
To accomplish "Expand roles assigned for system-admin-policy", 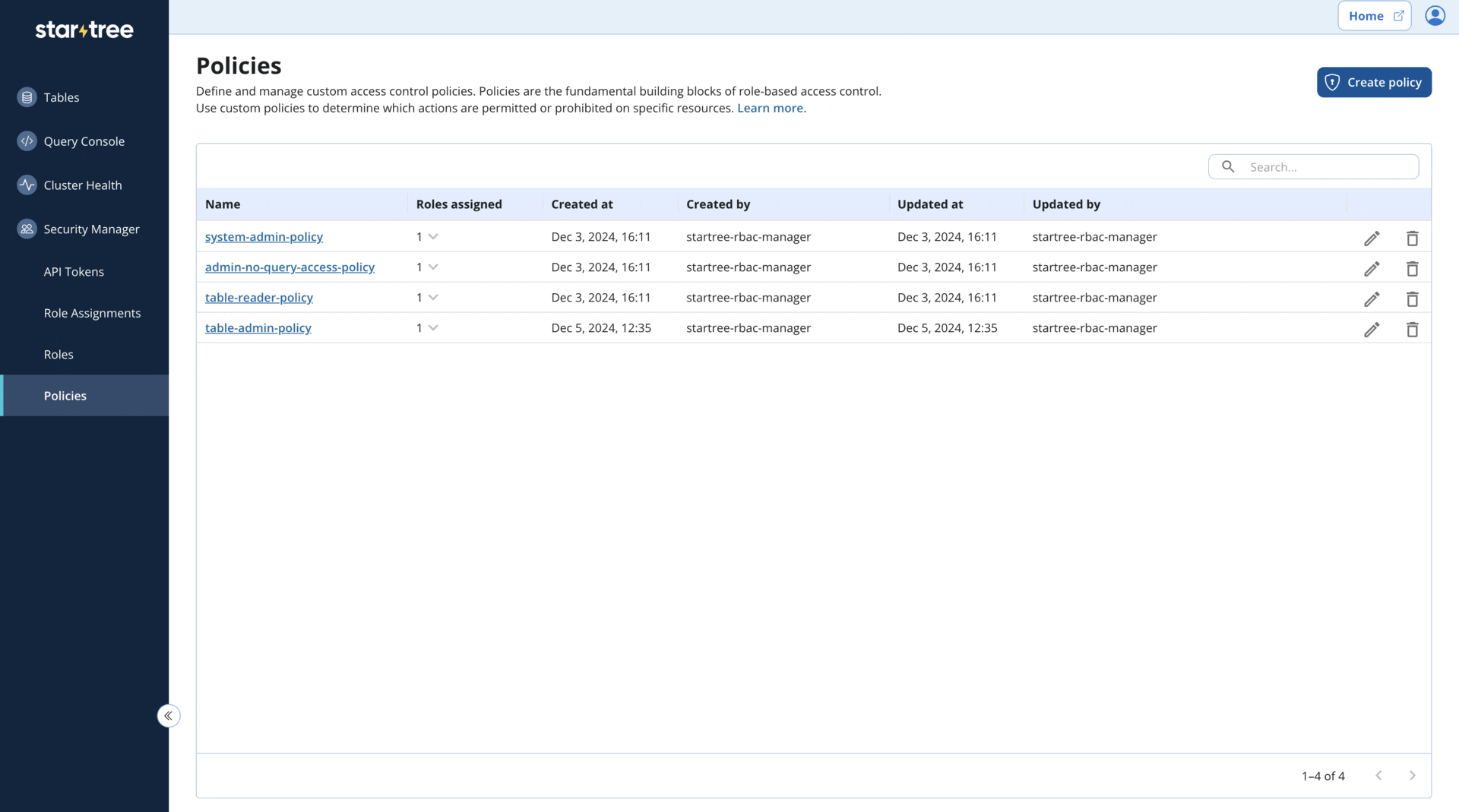I will tap(433, 237).
